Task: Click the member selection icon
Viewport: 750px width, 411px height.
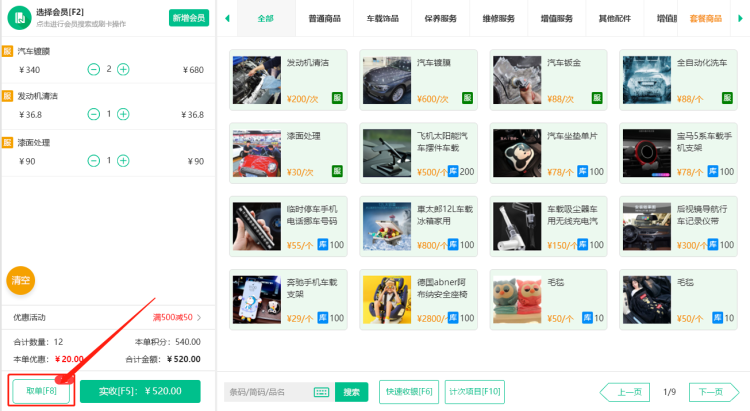Action: coord(20,17)
